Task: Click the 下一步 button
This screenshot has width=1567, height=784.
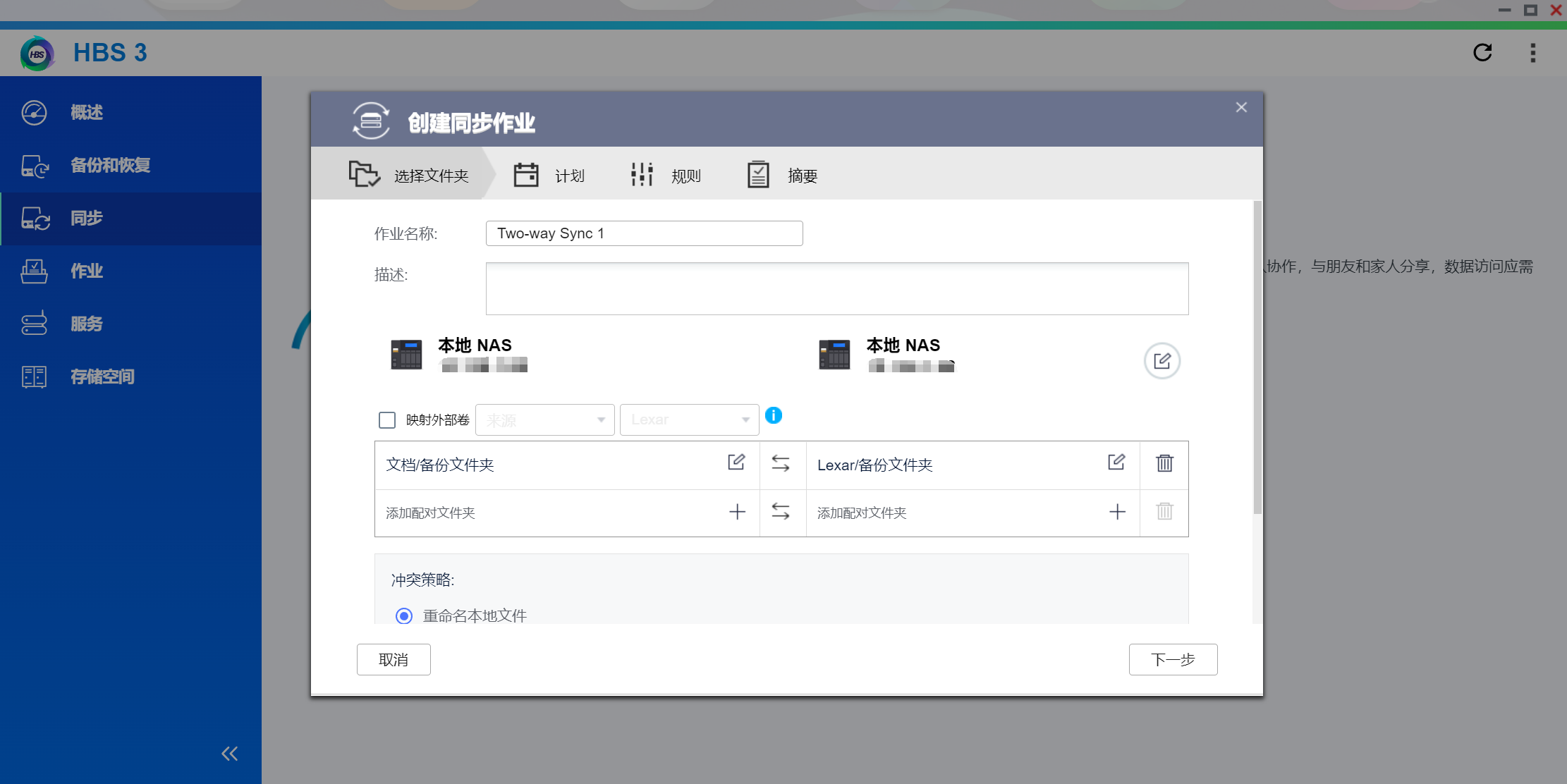Action: pyautogui.click(x=1173, y=659)
